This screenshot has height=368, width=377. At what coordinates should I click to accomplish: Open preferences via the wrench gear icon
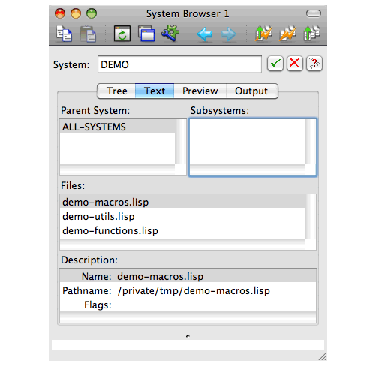click(x=170, y=34)
